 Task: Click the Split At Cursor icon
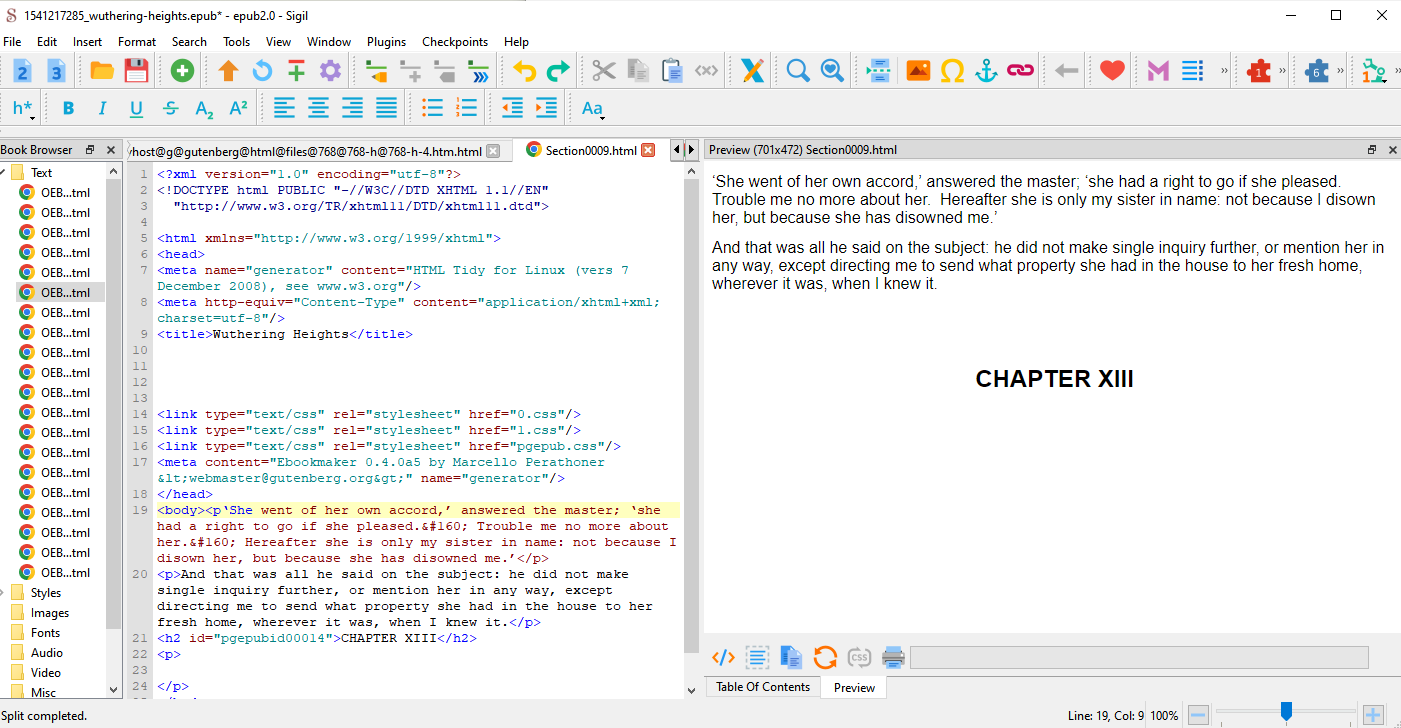pyautogui.click(x=878, y=70)
